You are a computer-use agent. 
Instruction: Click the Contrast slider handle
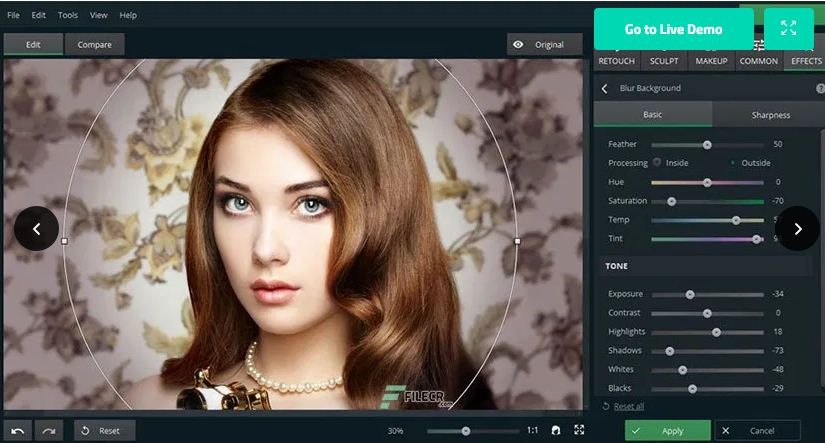pyautogui.click(x=707, y=314)
